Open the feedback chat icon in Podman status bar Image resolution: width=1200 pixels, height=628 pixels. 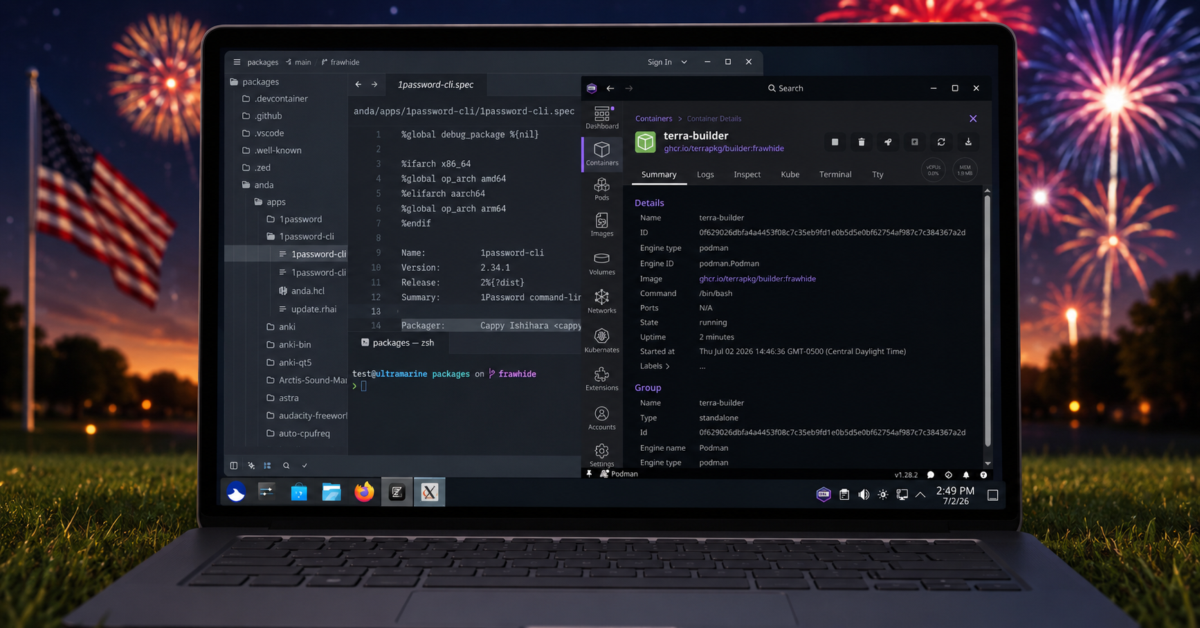[931, 474]
